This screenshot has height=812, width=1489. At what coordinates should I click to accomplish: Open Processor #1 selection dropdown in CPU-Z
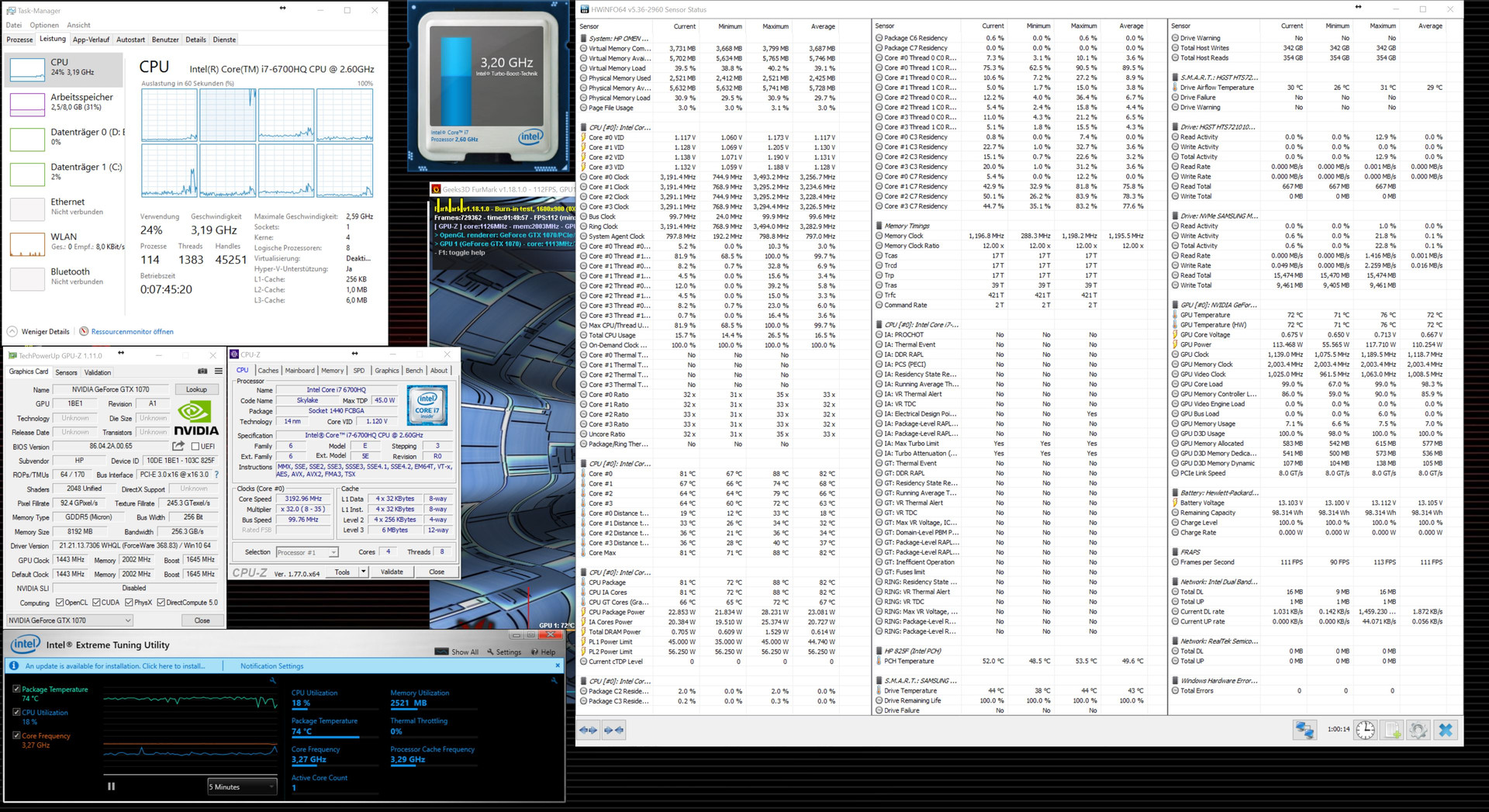point(307,552)
